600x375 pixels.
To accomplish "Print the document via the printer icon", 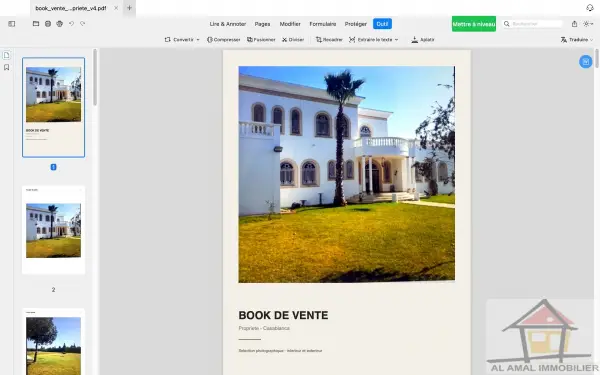I will (59, 24).
